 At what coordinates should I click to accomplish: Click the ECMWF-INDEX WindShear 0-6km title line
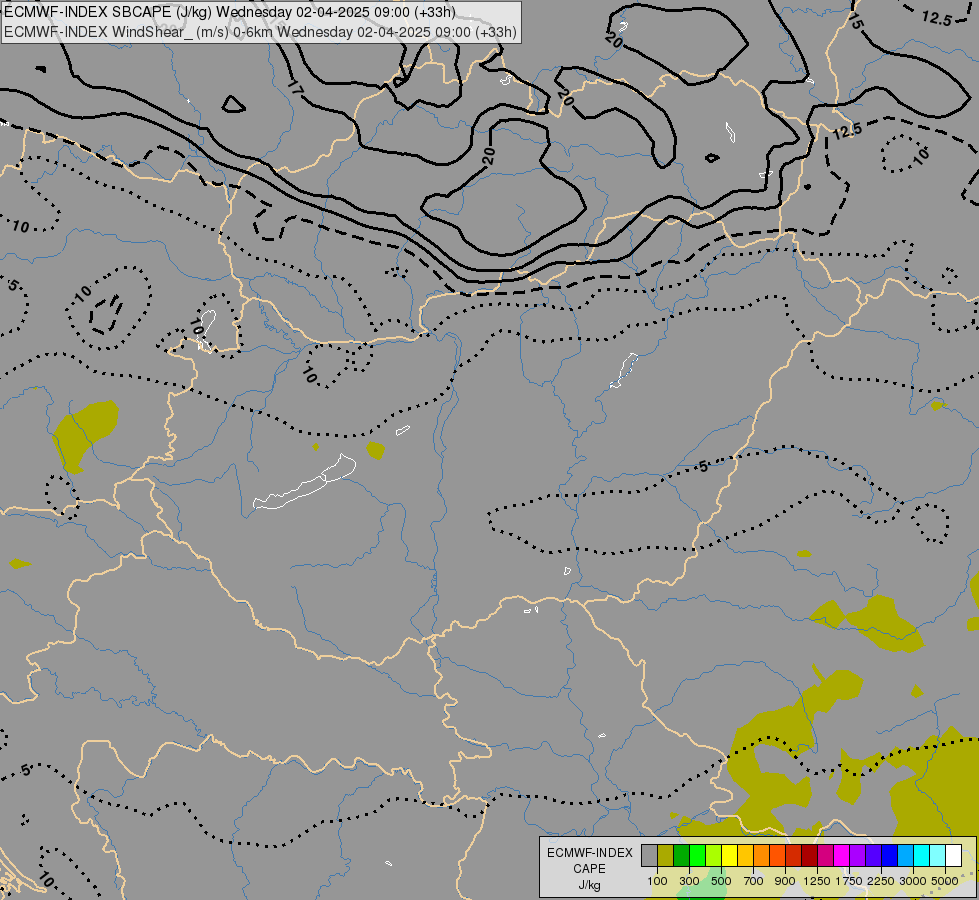(x=260, y=32)
